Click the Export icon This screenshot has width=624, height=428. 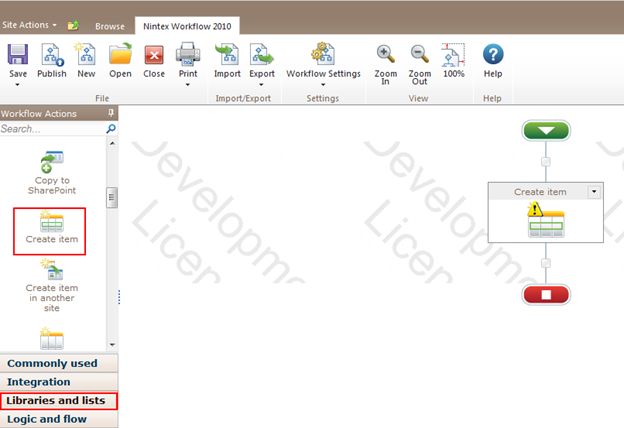click(261, 54)
